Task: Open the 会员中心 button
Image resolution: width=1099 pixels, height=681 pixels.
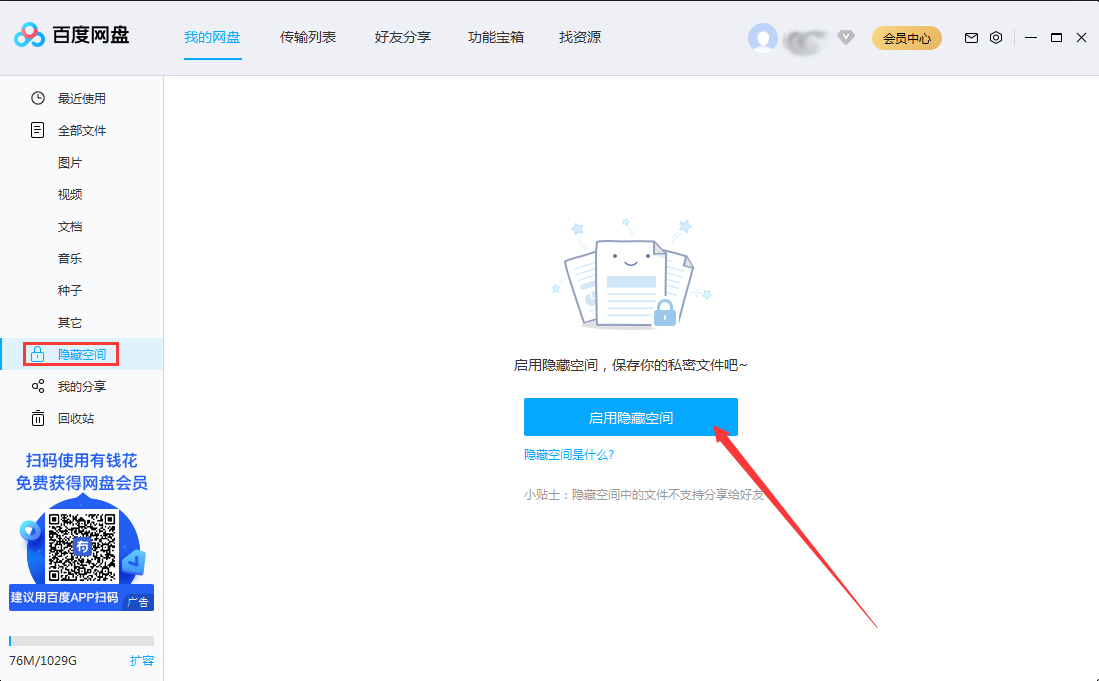Action: 906,37
